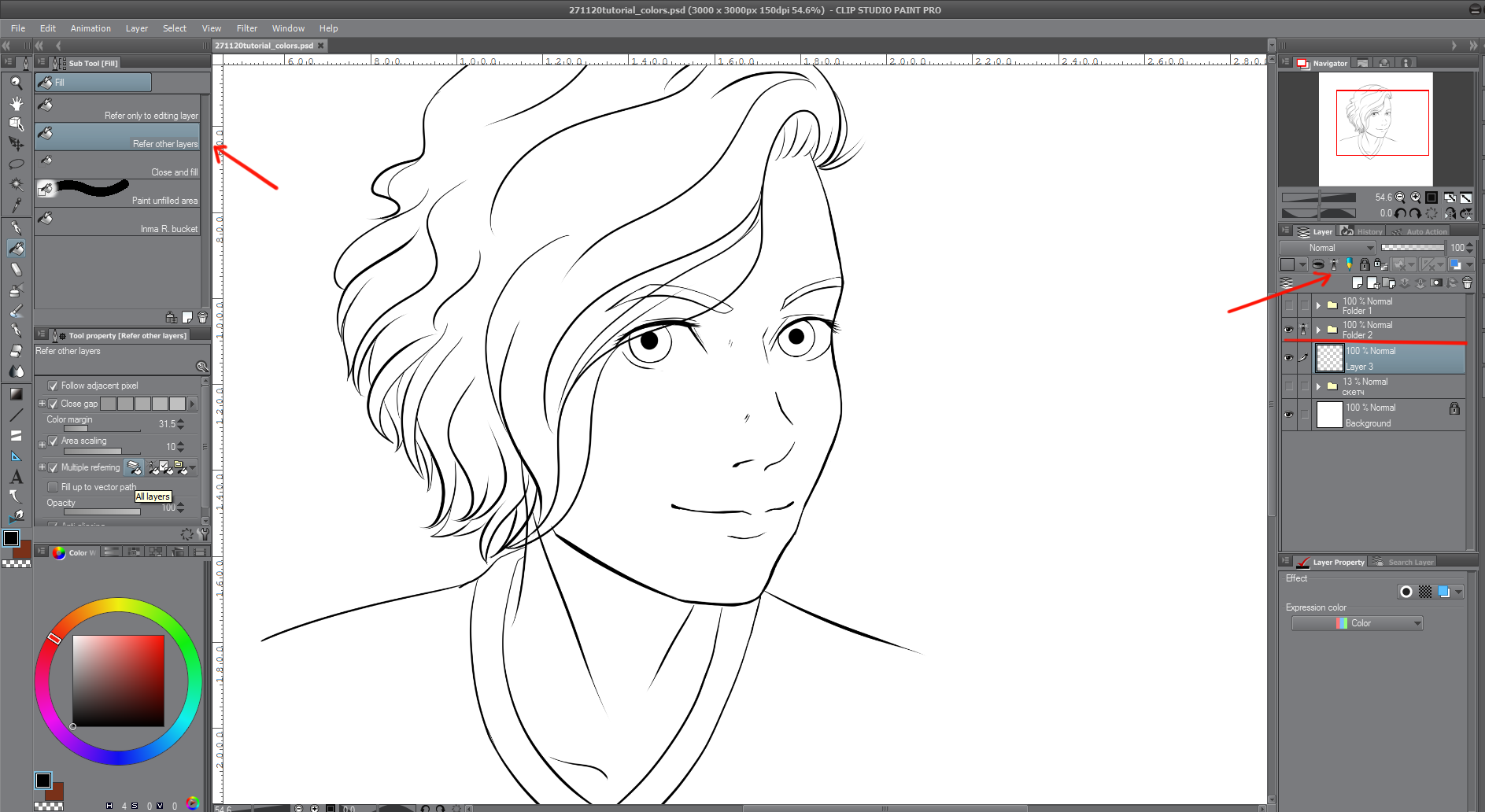Select the Eyedropper tool
This screenshot has height=812, width=1485.
(16, 205)
